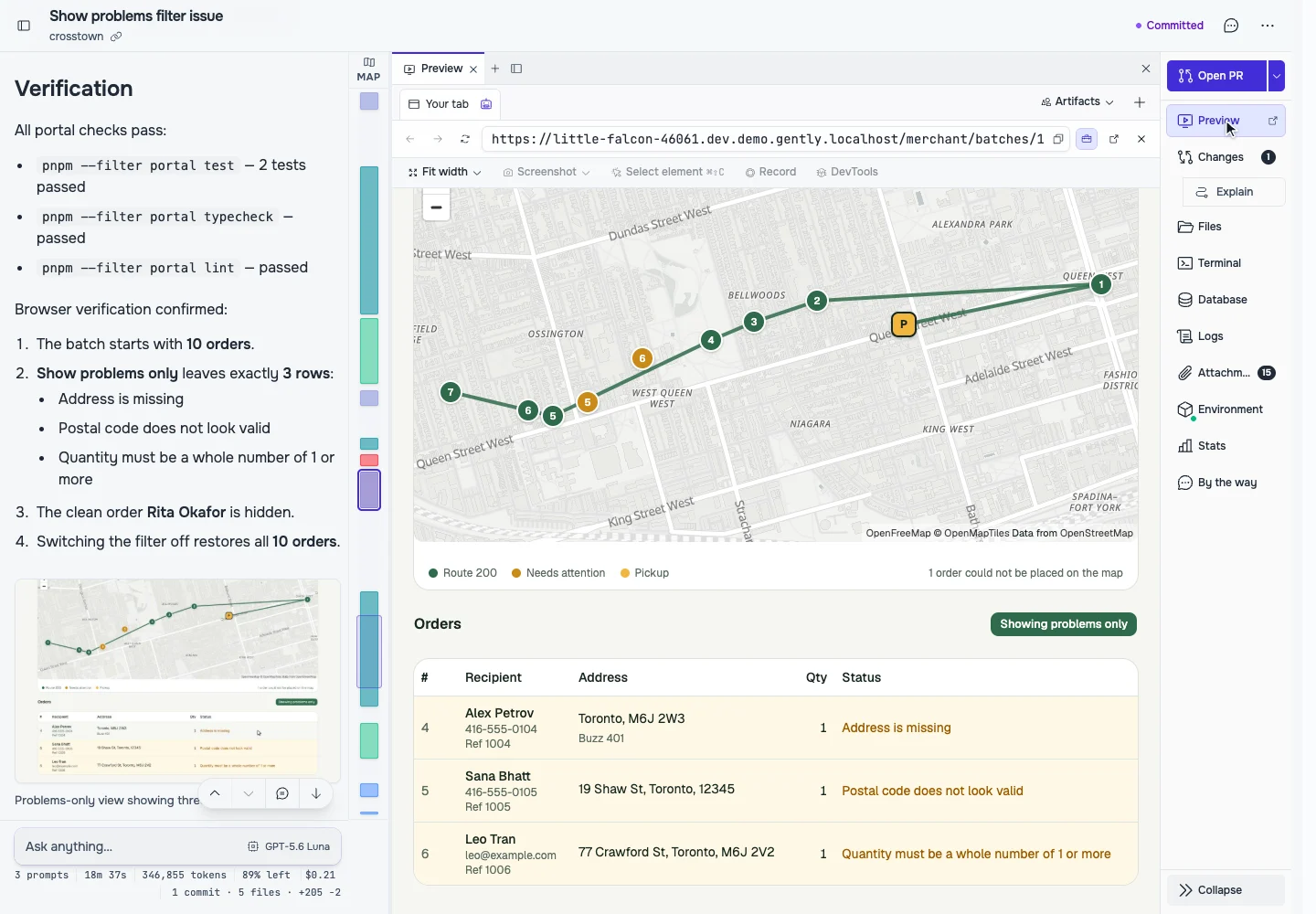Screen dimensions: 1316x914
Task: Go to next message with down chevron
Action: (249, 793)
